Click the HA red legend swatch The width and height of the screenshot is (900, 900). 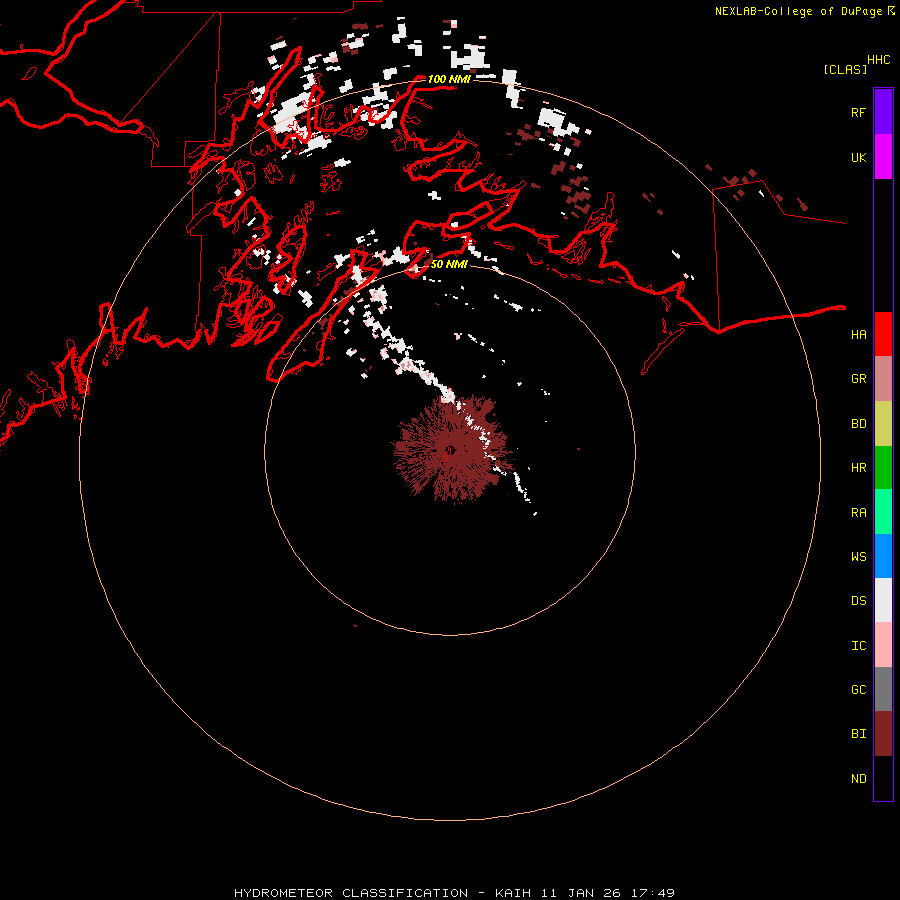point(883,334)
